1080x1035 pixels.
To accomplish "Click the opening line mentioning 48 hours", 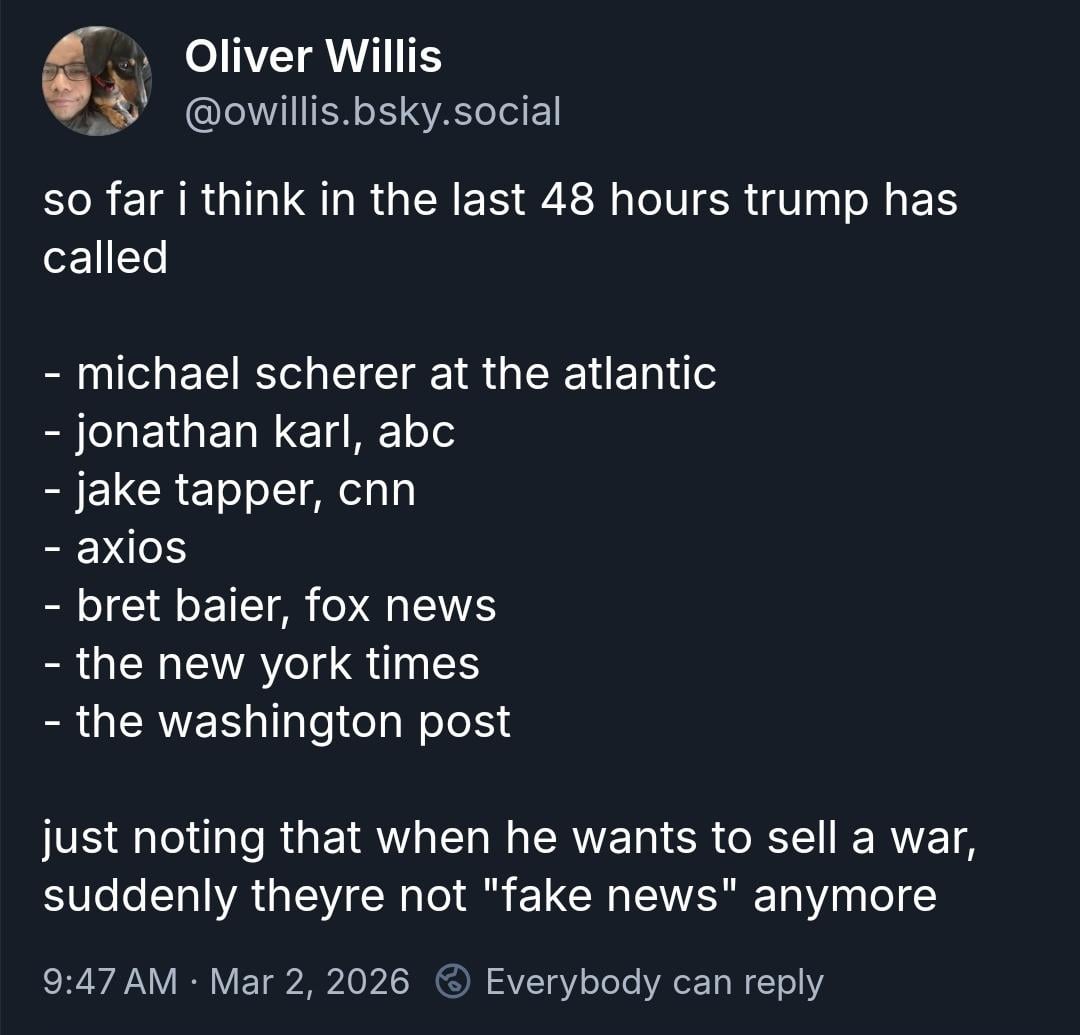I will coord(500,200).
